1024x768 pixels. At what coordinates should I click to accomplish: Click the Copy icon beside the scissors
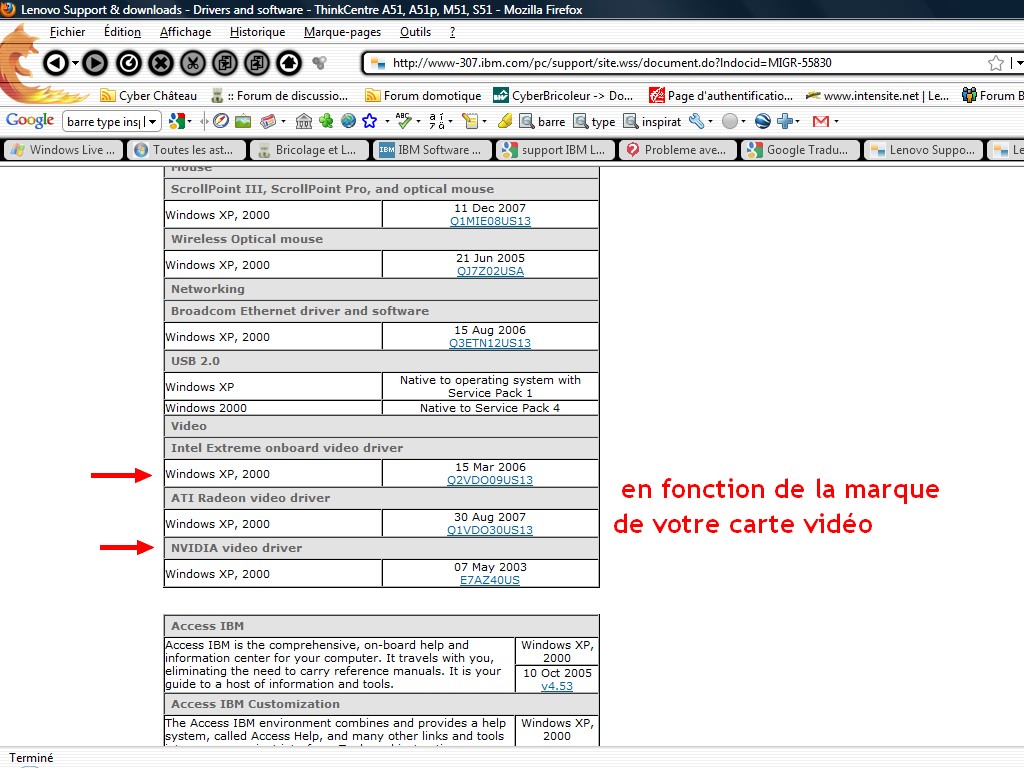click(x=225, y=63)
